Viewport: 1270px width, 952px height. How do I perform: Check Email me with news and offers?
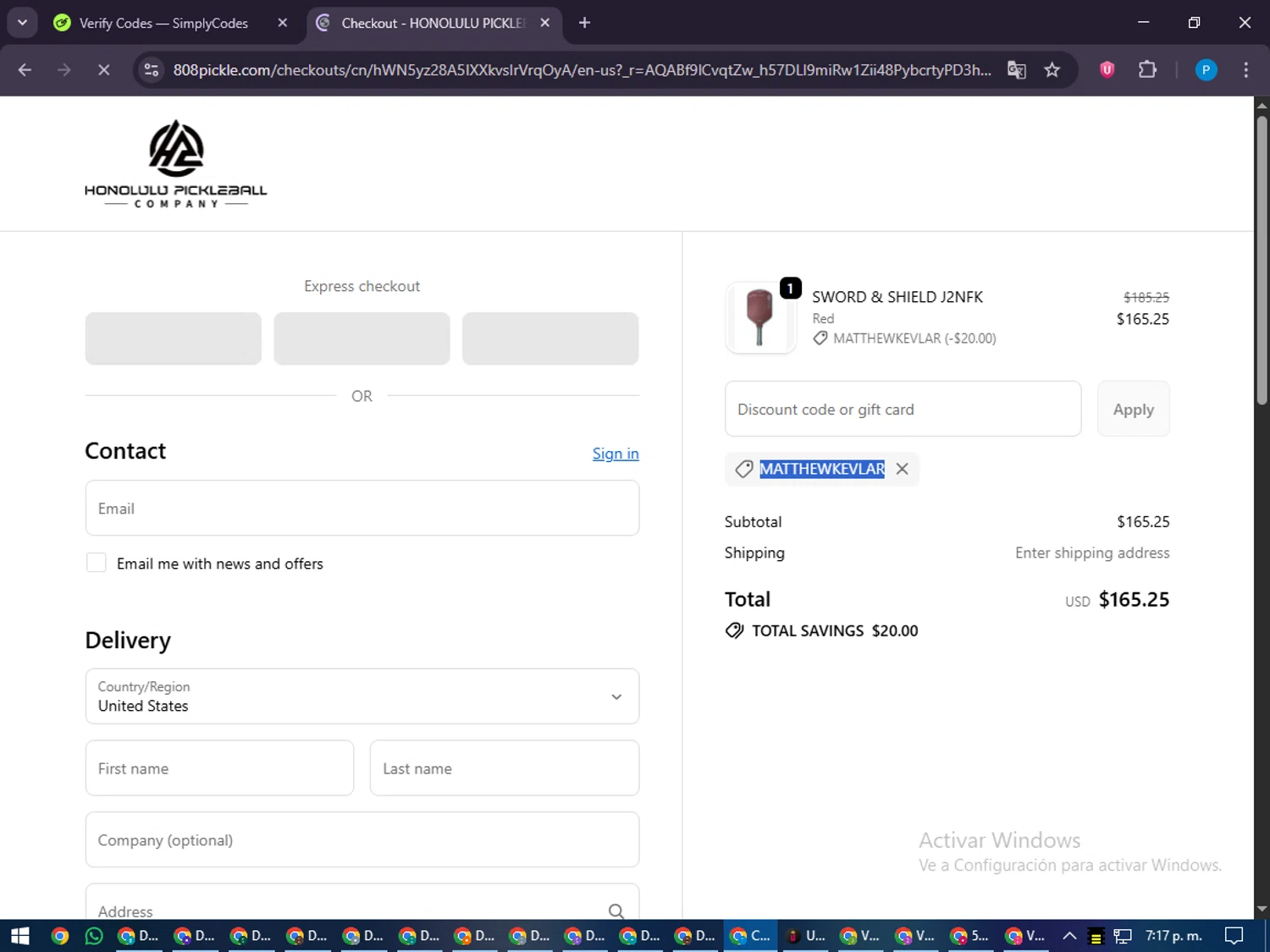click(x=97, y=563)
